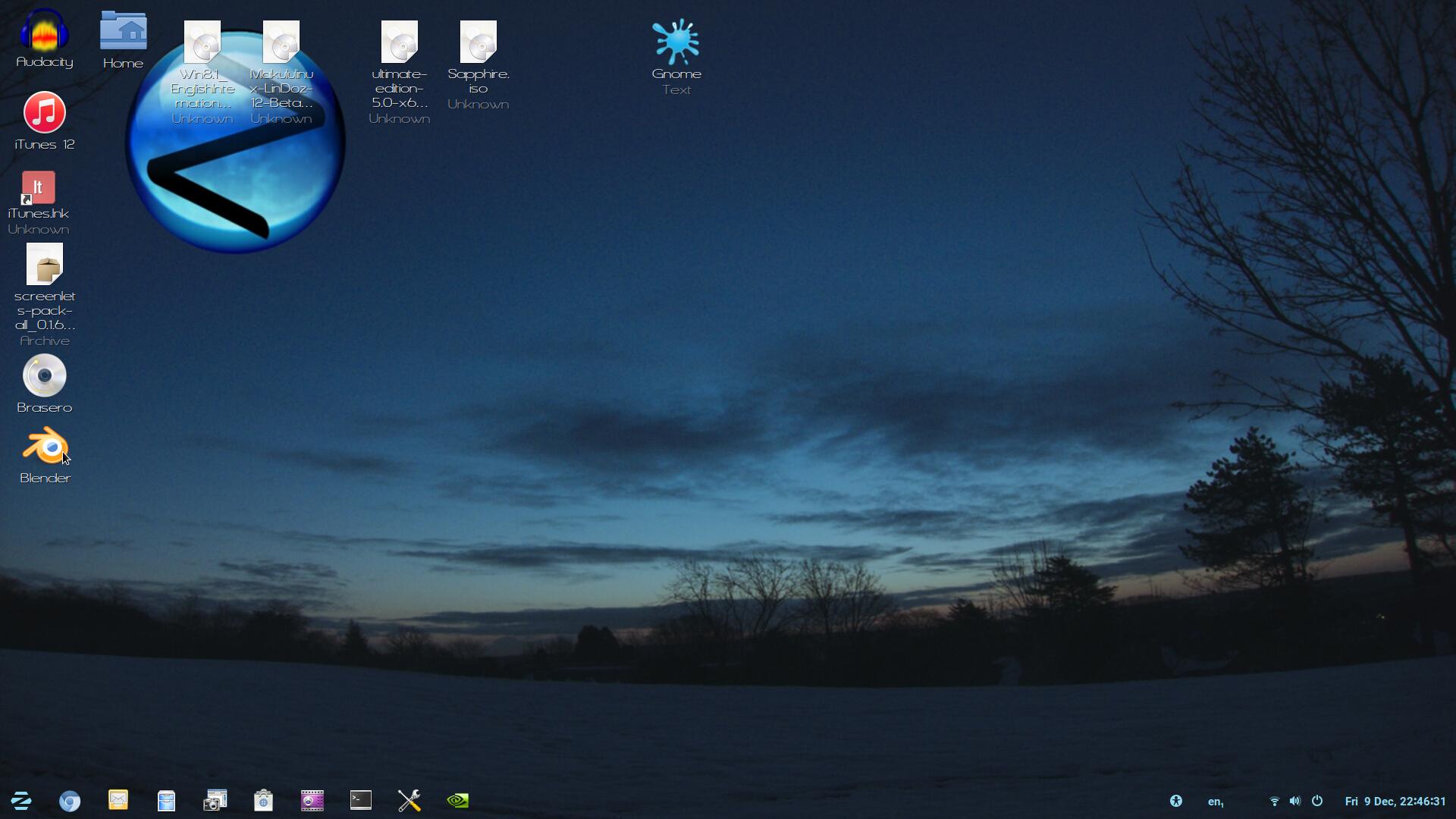Screen dimensions: 1456x819
Task: Open the purple video app icon
Action: pos(312,801)
